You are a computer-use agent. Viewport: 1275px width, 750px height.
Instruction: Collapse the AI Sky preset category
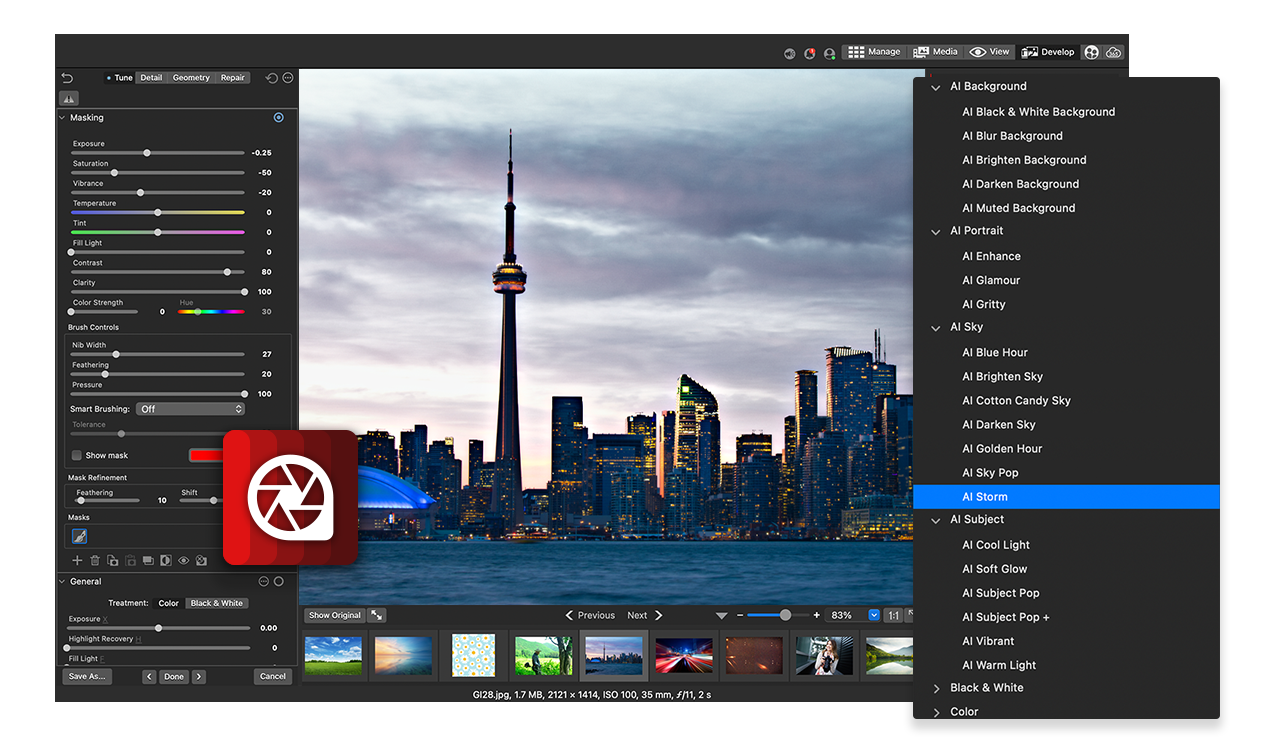[936, 327]
